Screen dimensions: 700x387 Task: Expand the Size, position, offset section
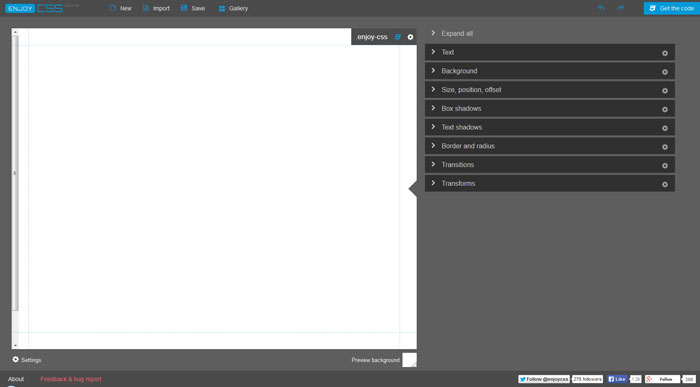pos(550,90)
